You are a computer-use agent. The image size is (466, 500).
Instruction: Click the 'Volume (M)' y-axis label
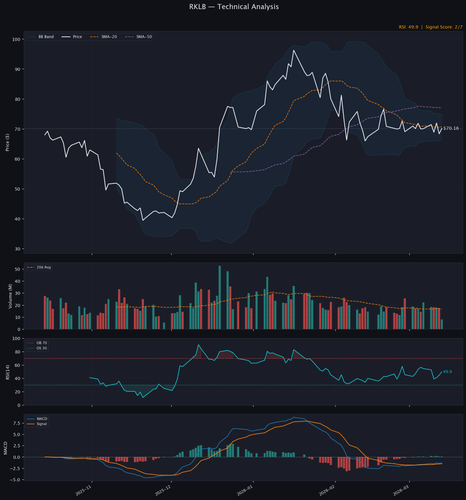(10, 296)
